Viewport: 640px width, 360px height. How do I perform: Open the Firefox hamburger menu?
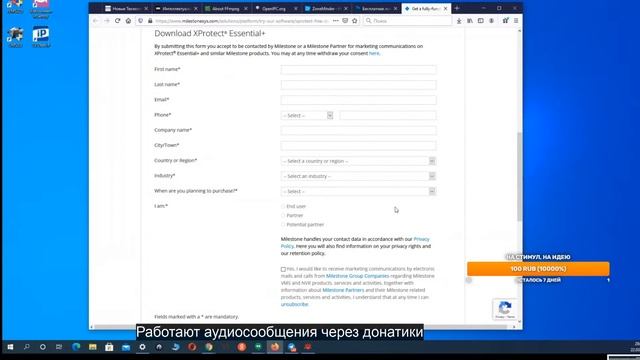(x=516, y=20)
